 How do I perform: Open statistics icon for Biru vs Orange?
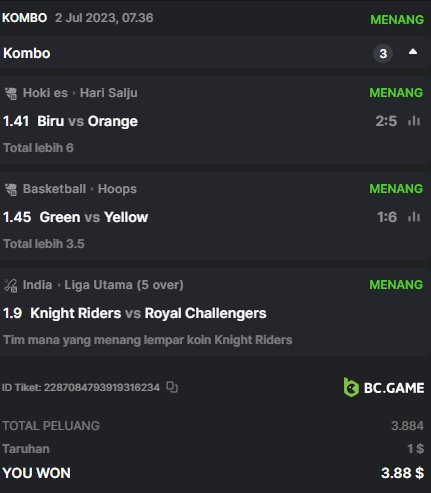click(414, 121)
